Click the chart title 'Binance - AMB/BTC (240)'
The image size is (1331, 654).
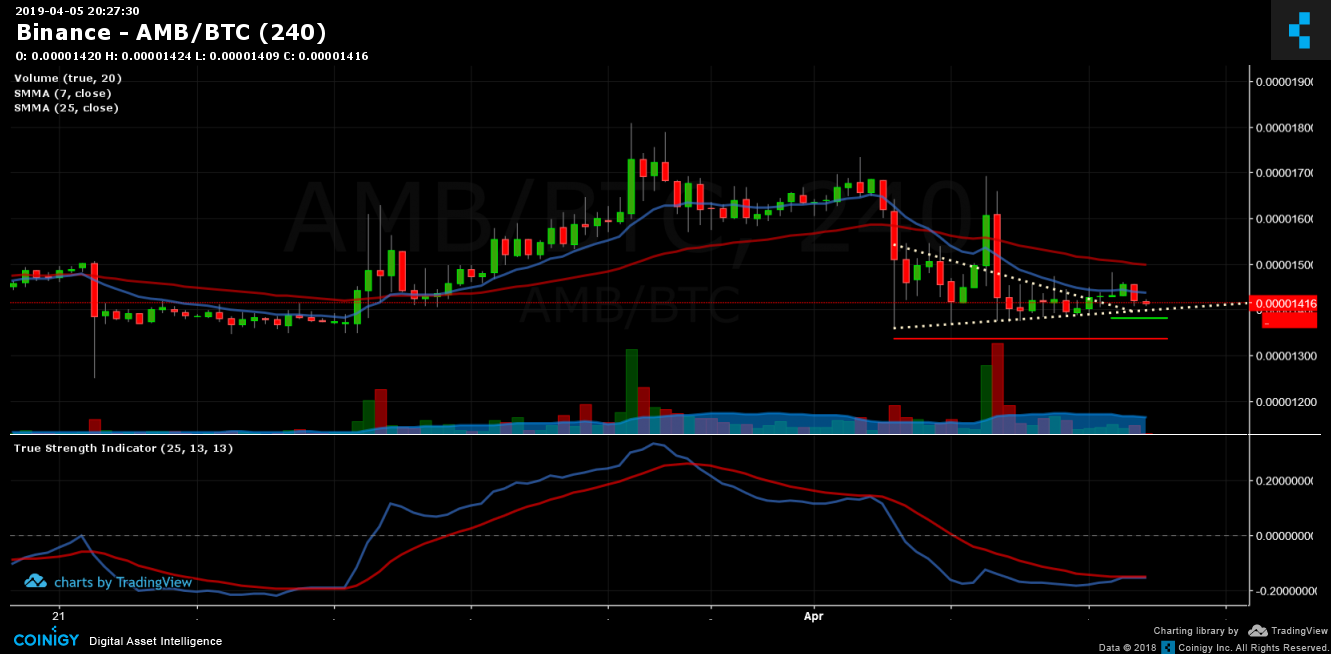(171, 33)
